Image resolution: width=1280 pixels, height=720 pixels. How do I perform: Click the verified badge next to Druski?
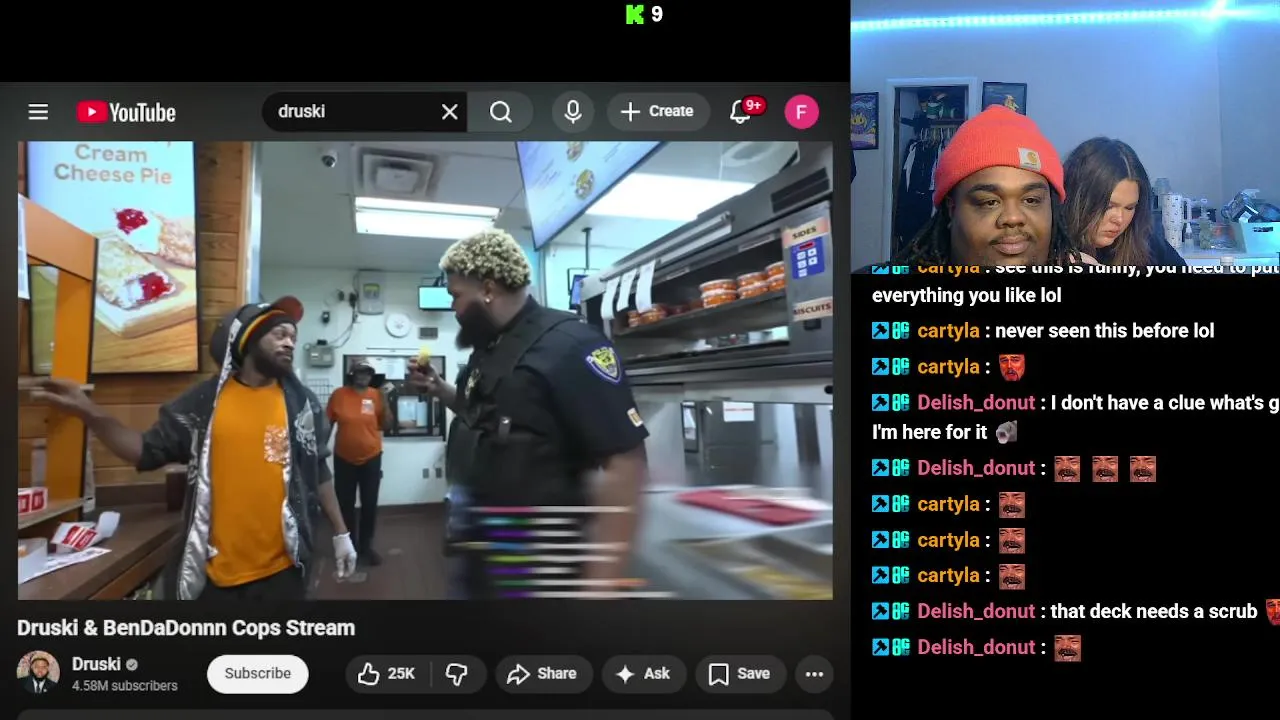click(x=131, y=665)
